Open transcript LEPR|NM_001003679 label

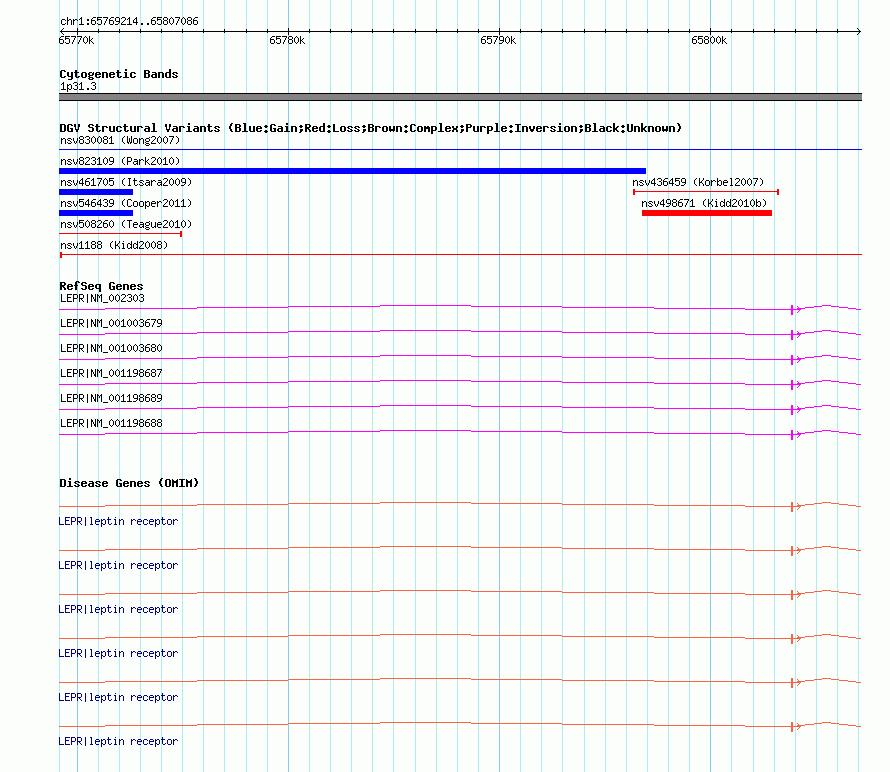111,324
